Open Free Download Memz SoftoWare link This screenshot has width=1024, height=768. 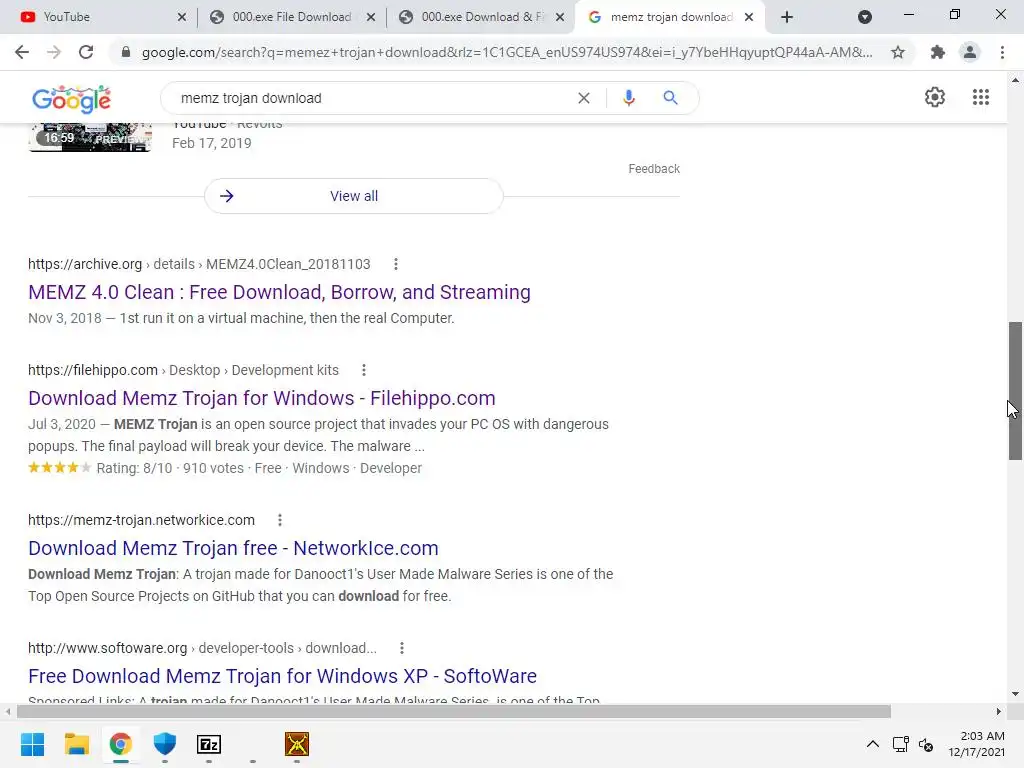click(282, 676)
